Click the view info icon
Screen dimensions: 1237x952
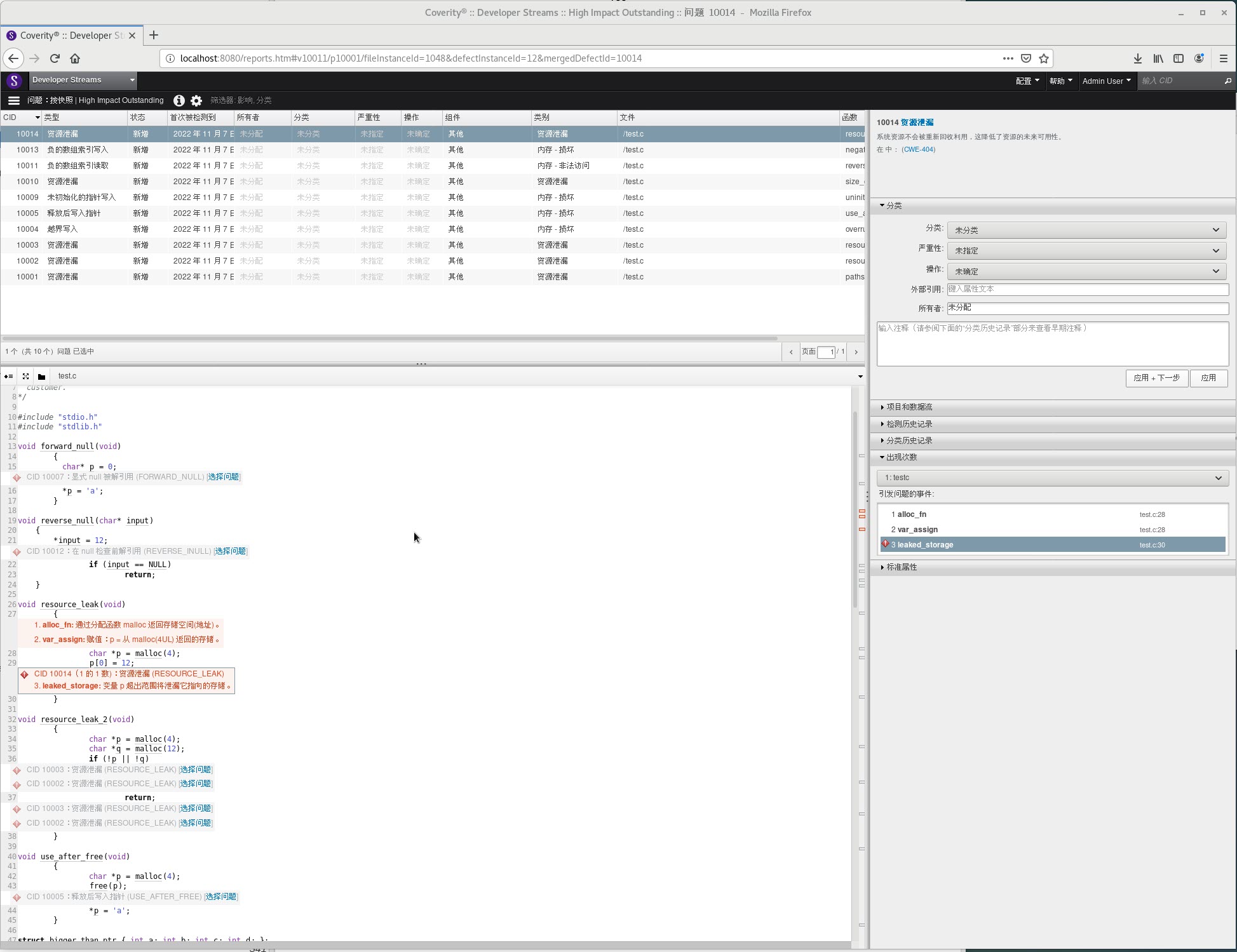click(x=179, y=100)
